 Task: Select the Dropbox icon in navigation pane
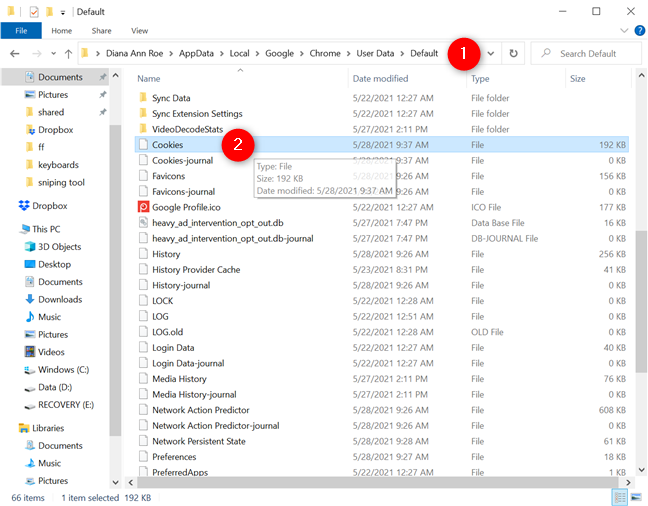25,206
